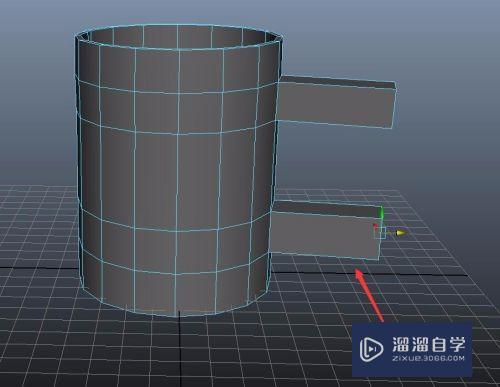Click the manipulator's center square handle
This screenshot has width=500, height=387.
pyautogui.click(x=381, y=233)
